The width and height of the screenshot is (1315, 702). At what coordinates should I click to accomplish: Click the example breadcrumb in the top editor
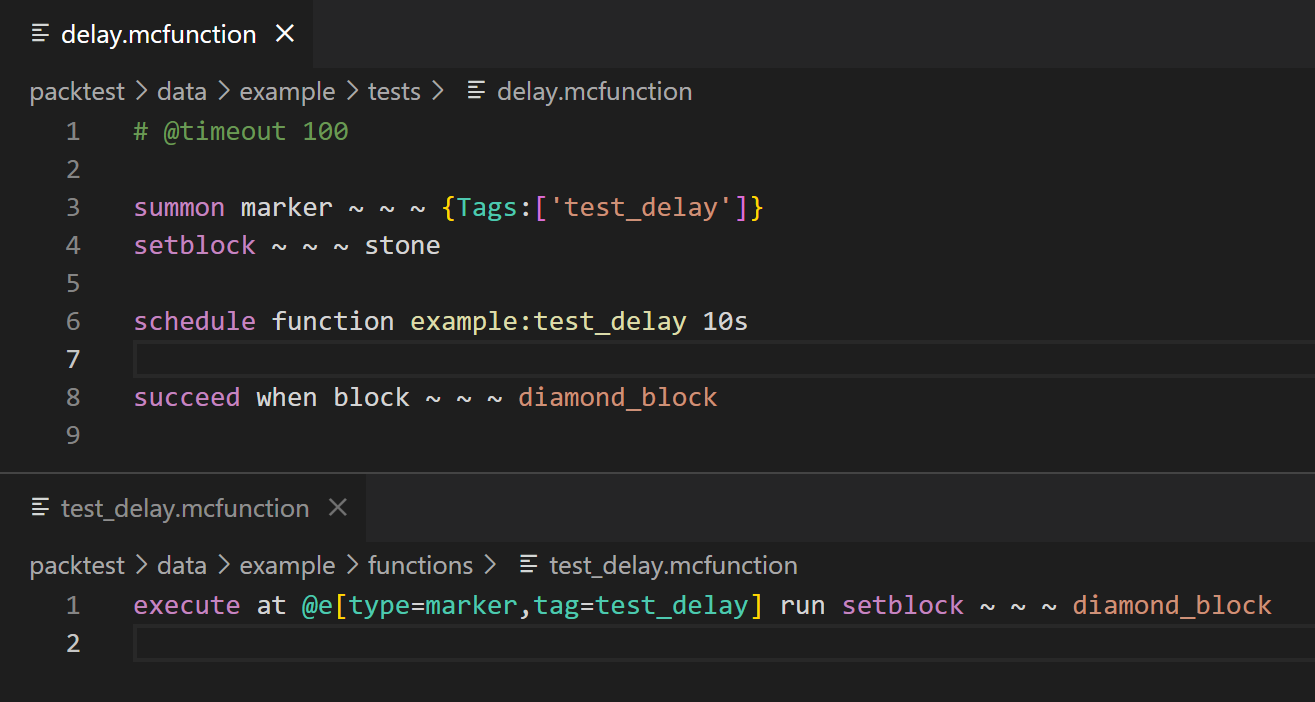(x=287, y=91)
